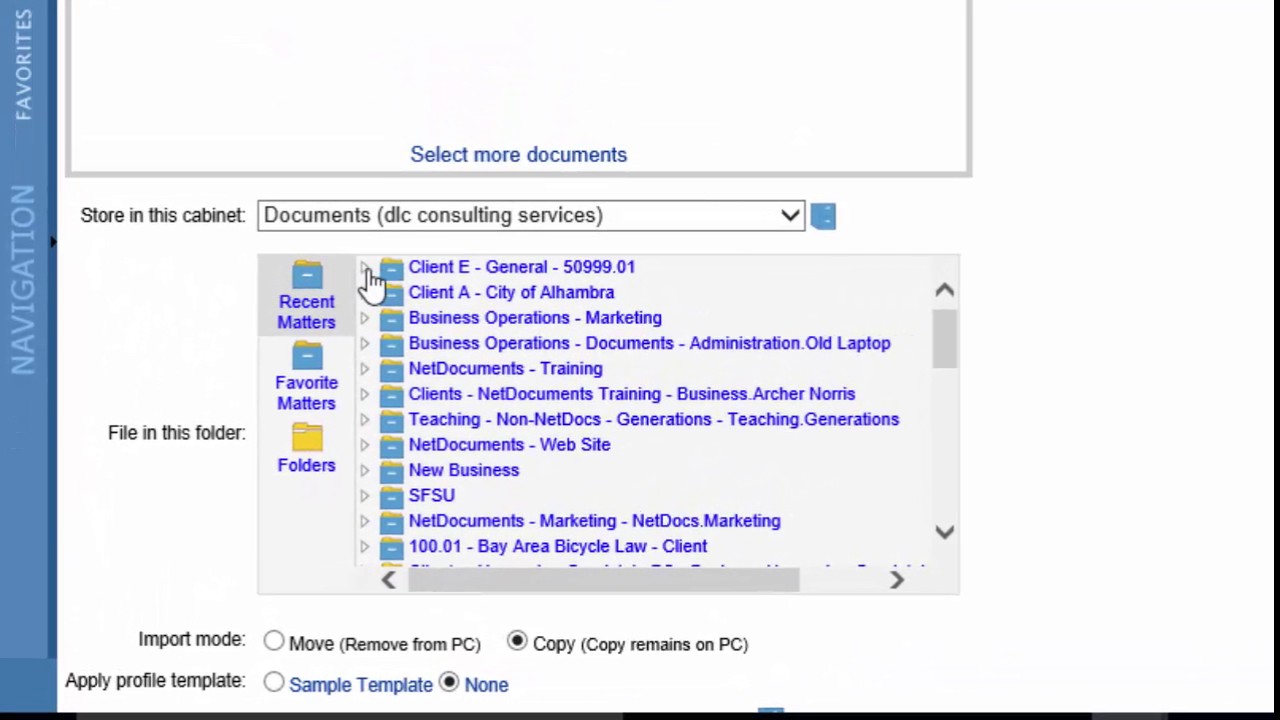Open the FAVORITES side tab
This screenshot has width=1280, height=720.
[x=23, y=64]
